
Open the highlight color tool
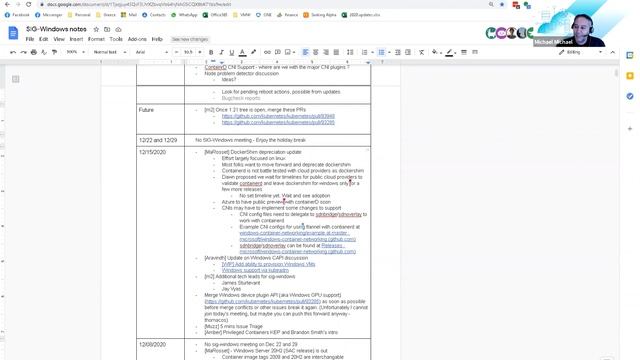tap(253, 52)
